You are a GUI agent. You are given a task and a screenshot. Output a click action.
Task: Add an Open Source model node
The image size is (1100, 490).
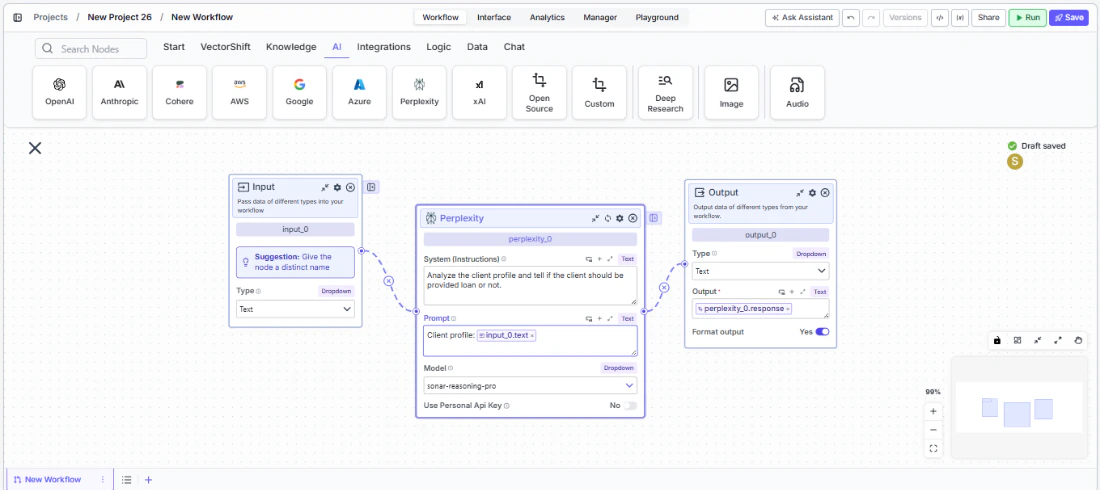click(x=539, y=93)
